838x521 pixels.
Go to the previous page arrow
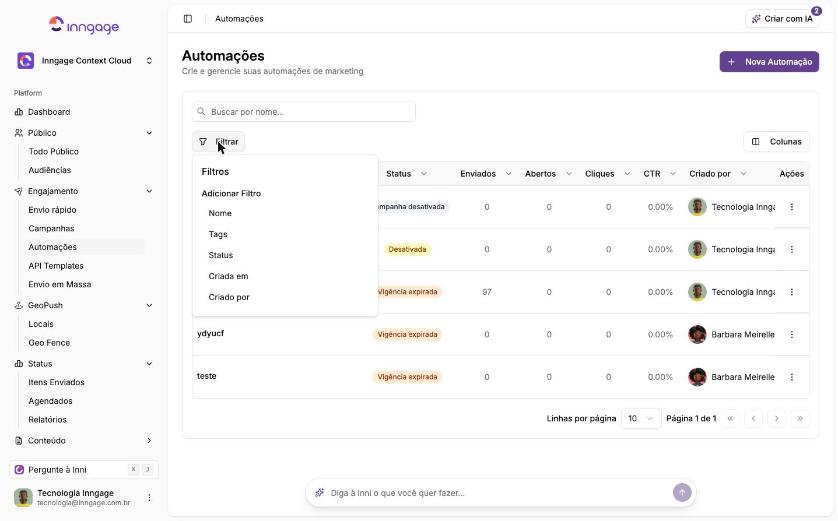pos(754,418)
